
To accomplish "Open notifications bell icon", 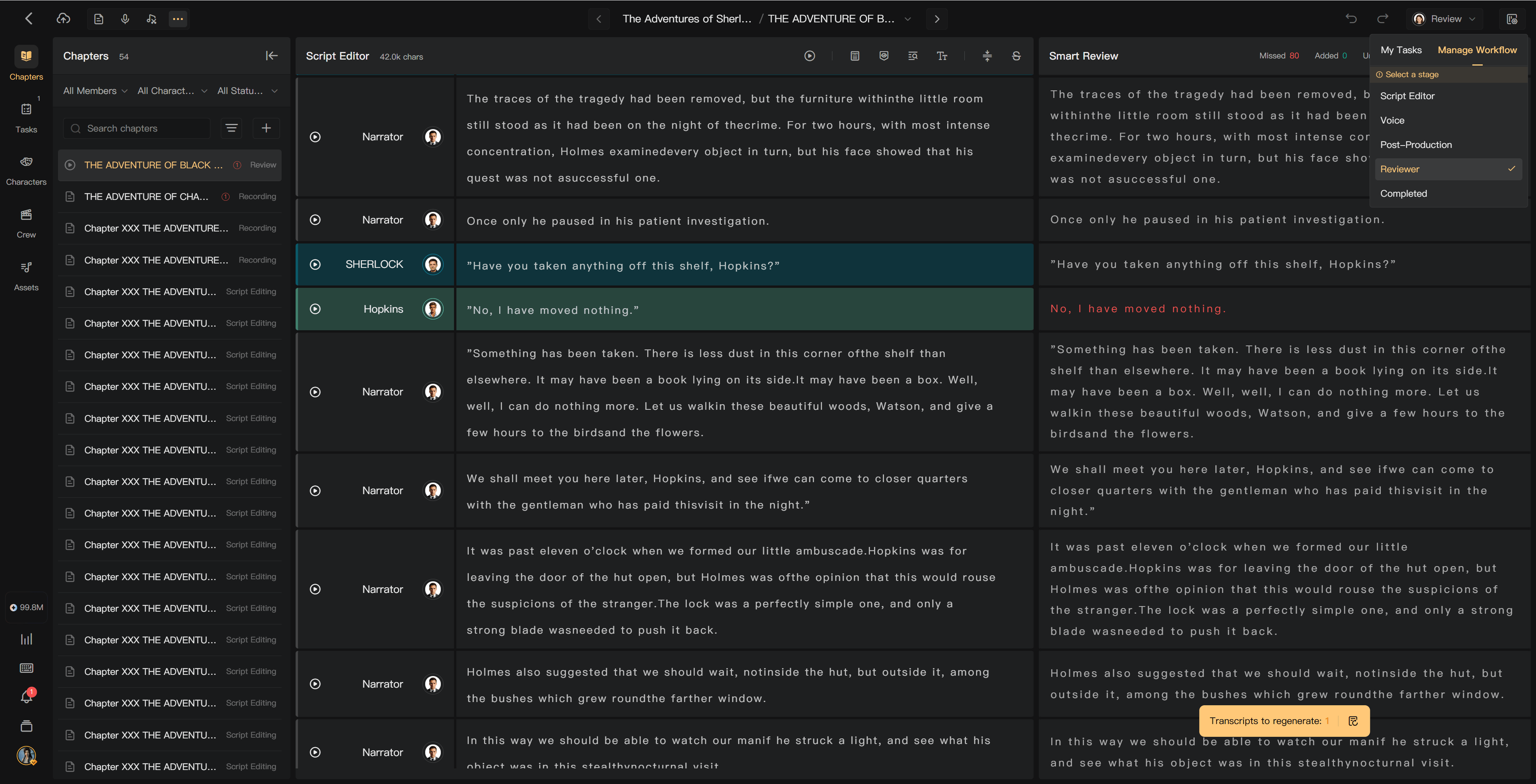I will click(x=26, y=696).
